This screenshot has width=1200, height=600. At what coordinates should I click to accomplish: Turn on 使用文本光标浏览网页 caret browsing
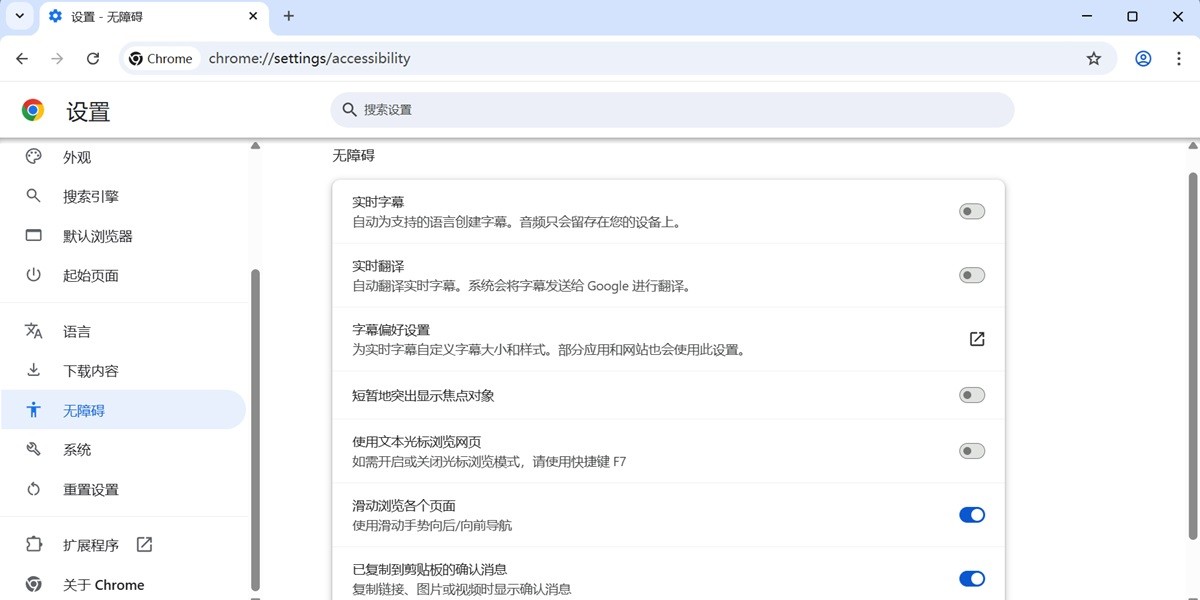click(971, 451)
